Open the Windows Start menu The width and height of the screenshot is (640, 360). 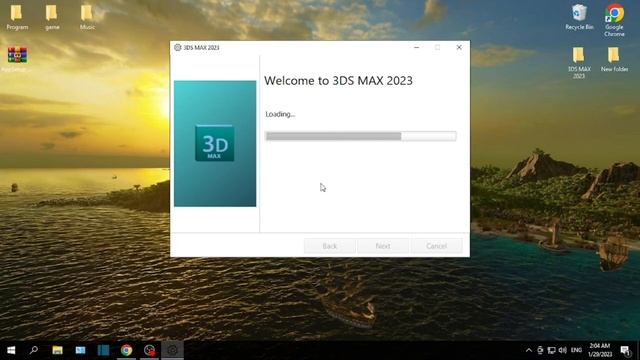11,350
